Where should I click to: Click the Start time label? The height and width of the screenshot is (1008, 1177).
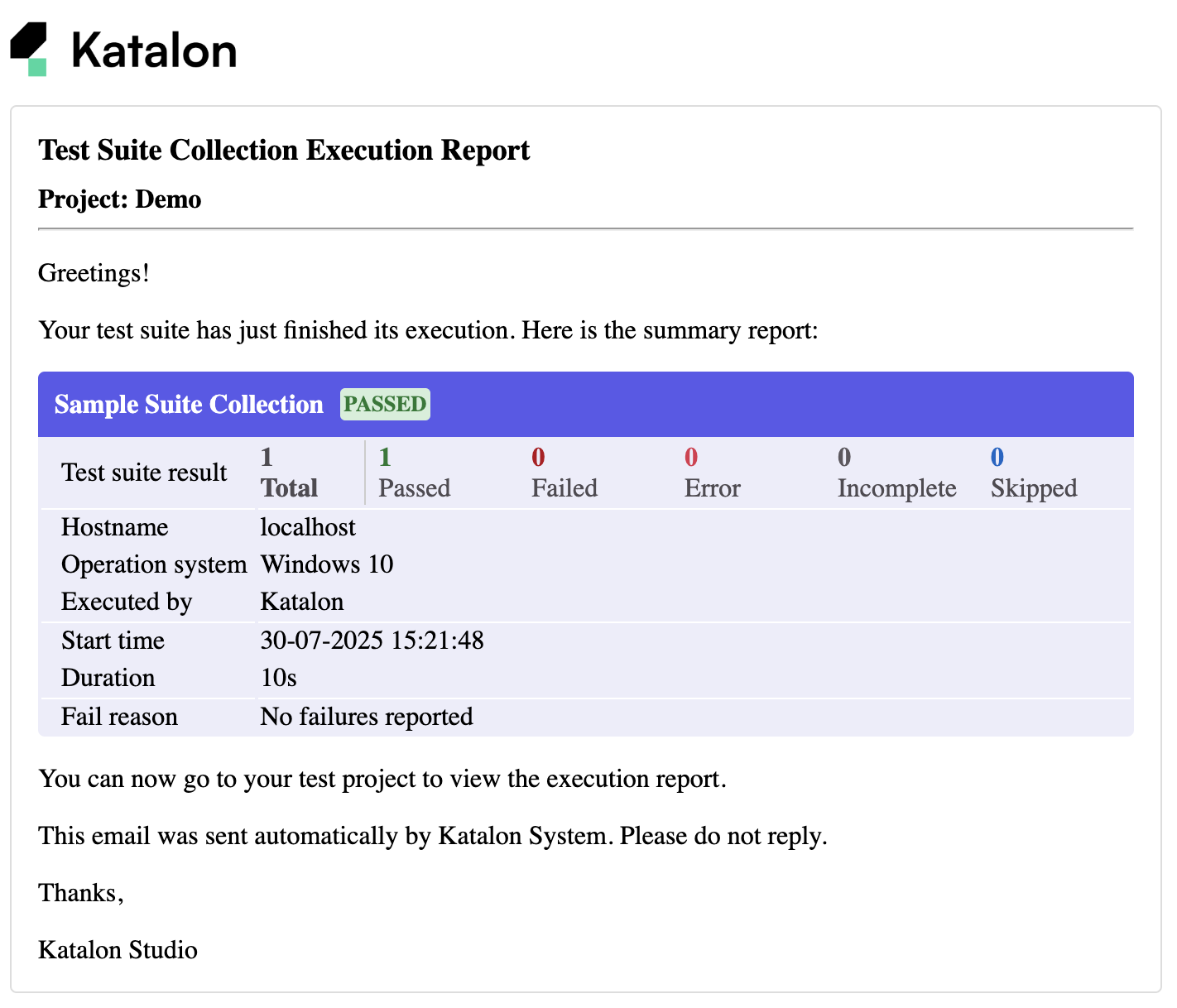tap(113, 641)
